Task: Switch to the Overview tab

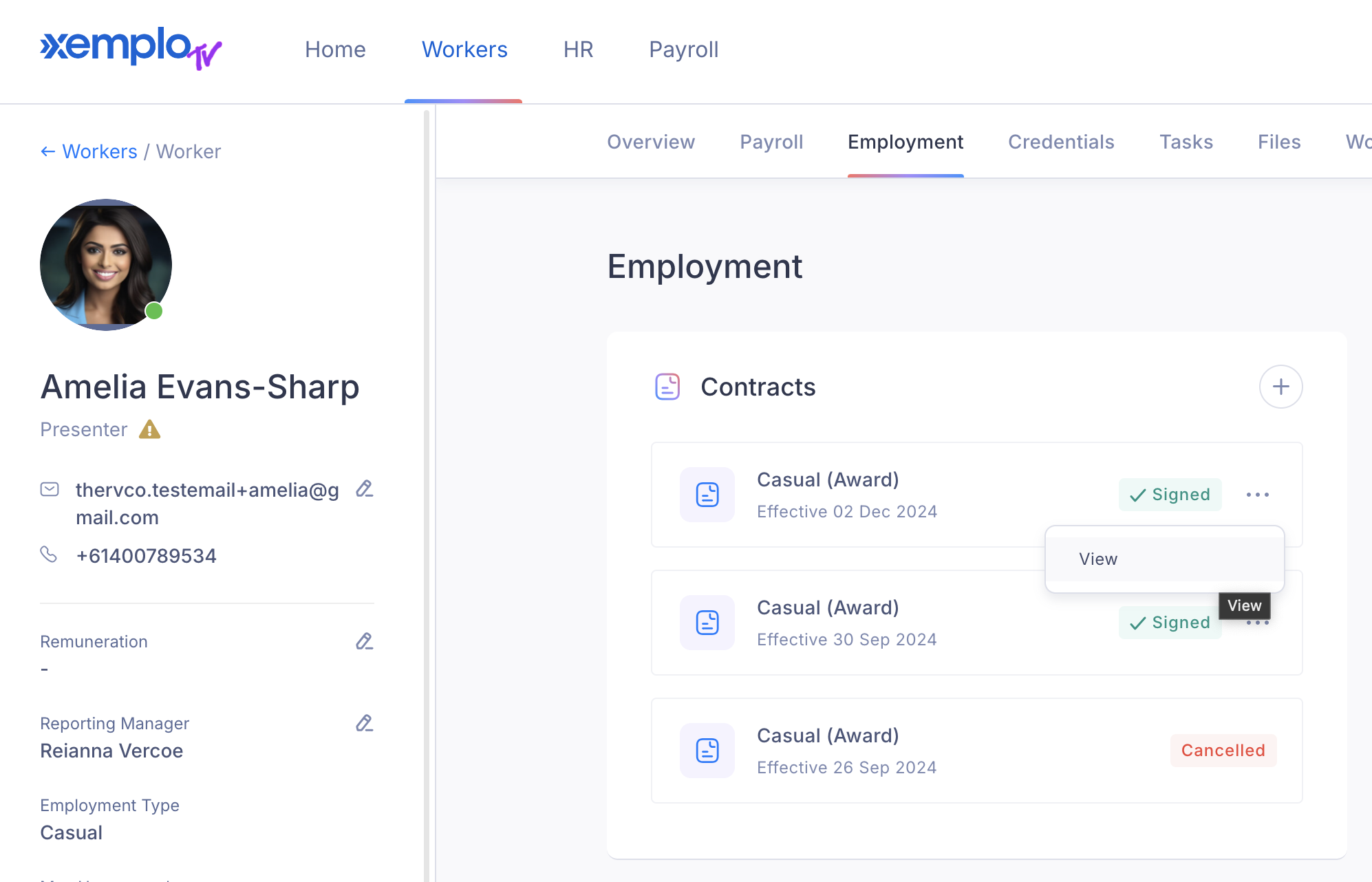Action: (651, 142)
